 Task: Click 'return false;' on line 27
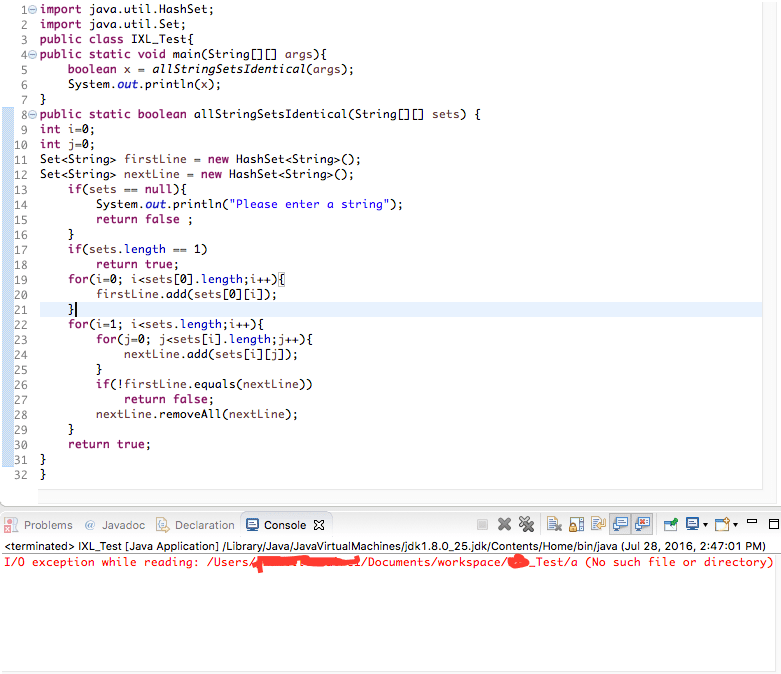point(168,399)
